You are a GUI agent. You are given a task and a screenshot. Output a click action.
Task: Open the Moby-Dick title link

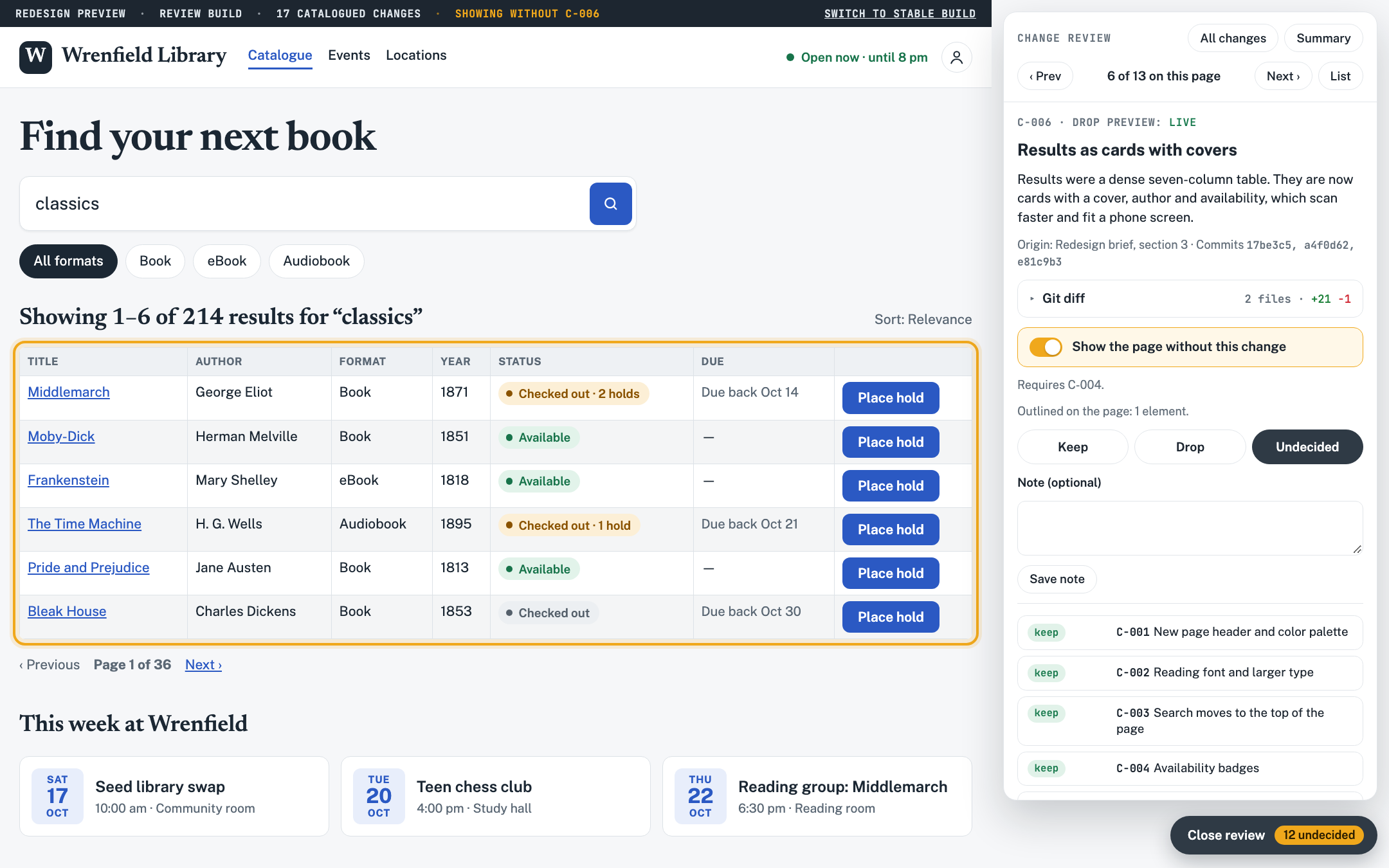pos(61,437)
